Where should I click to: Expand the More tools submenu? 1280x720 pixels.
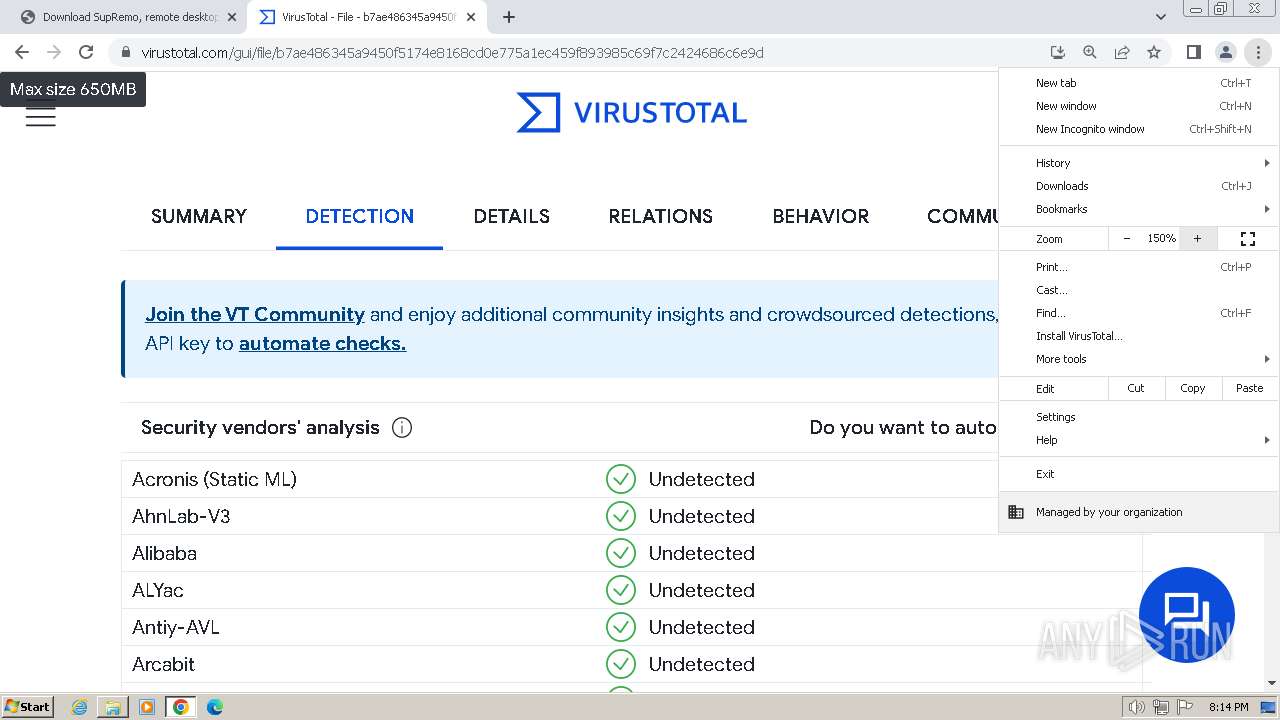1139,359
